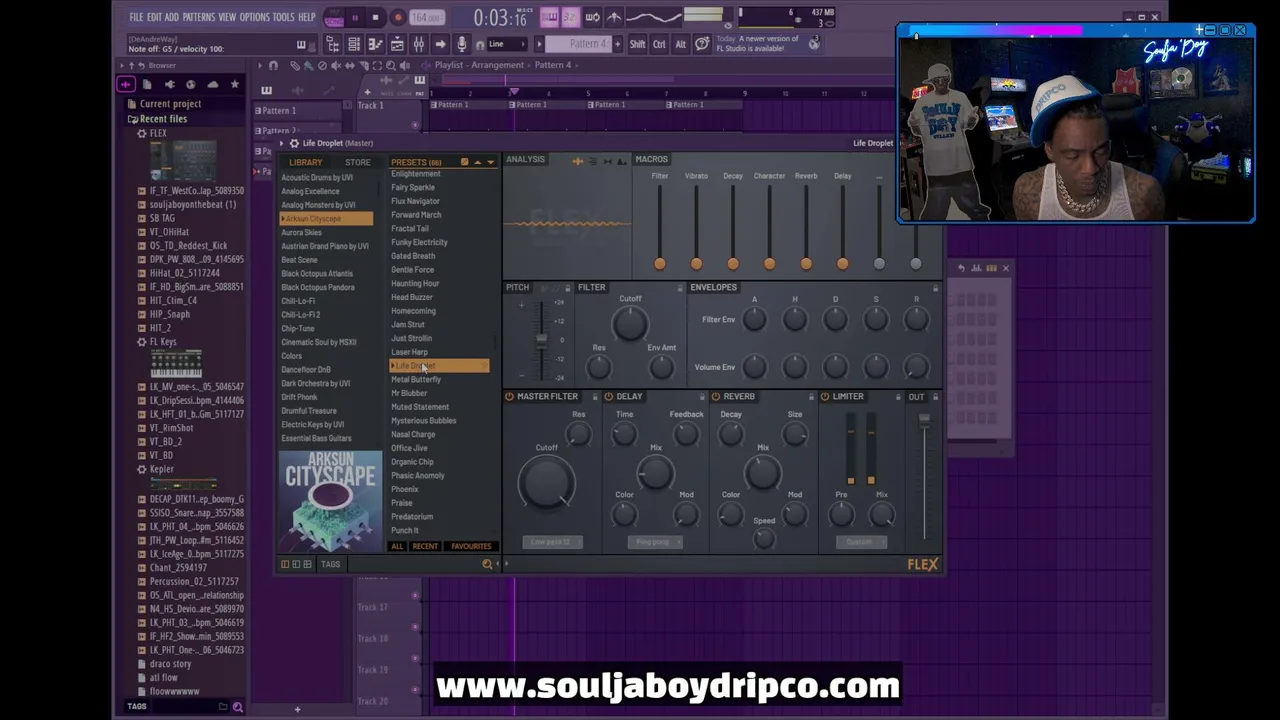The height and width of the screenshot is (720, 1280).
Task: Click the stop button in the transport bar
Action: pyautogui.click(x=375, y=17)
